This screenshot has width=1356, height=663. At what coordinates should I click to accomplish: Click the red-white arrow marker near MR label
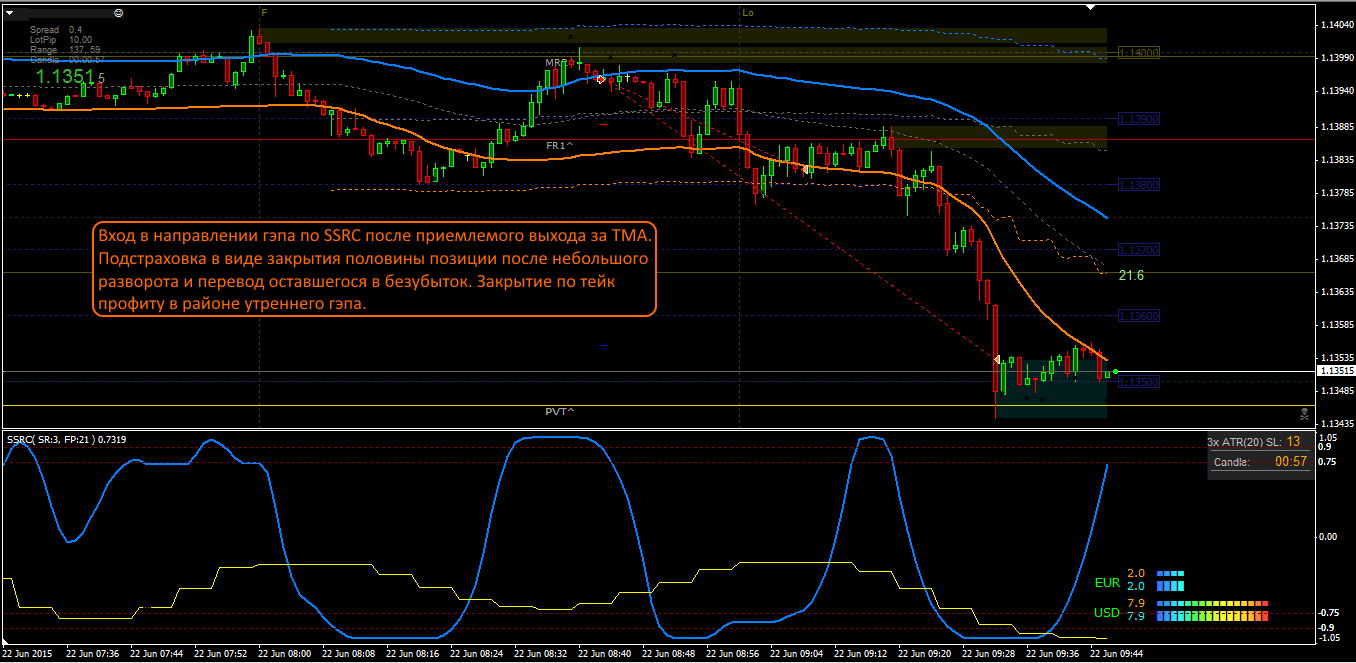[x=600, y=78]
